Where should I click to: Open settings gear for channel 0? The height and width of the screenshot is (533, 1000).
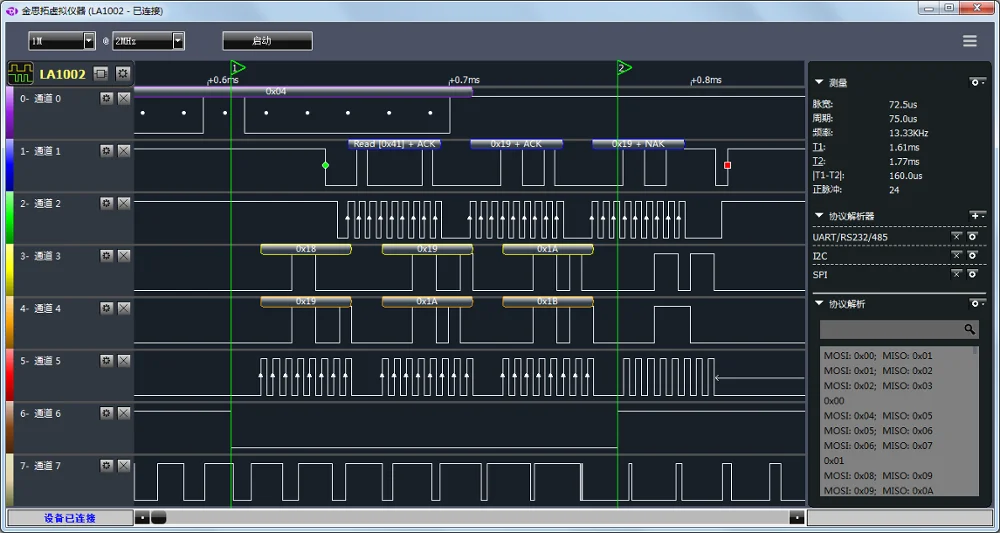107,98
